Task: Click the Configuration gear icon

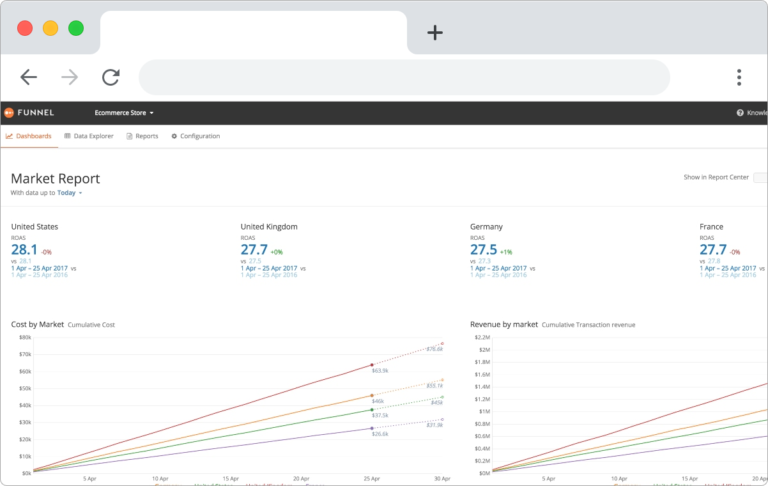Action: pyautogui.click(x=174, y=136)
